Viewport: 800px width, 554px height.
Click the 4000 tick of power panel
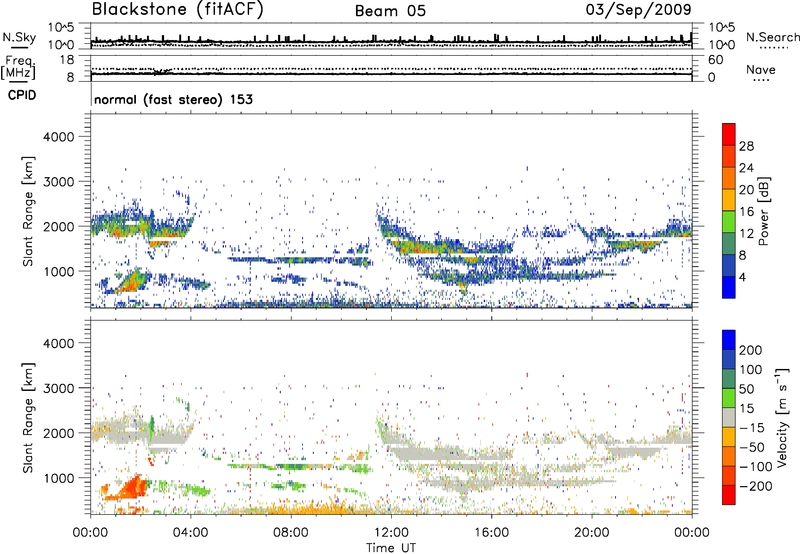(58, 137)
